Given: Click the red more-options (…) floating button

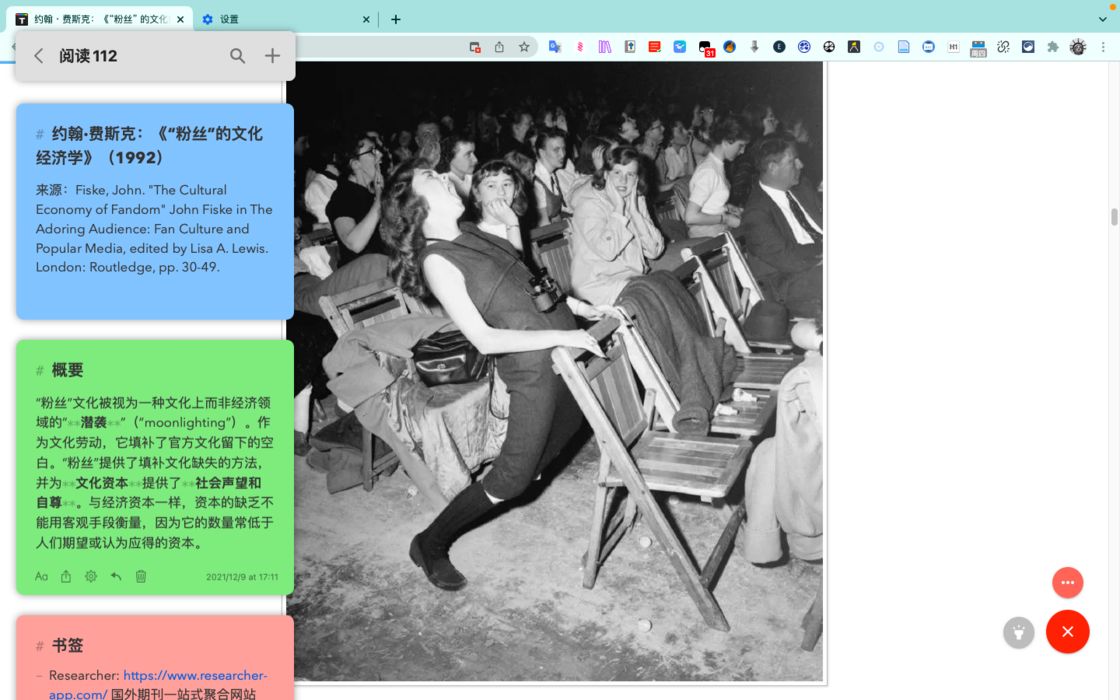Looking at the screenshot, I should coord(1067,583).
